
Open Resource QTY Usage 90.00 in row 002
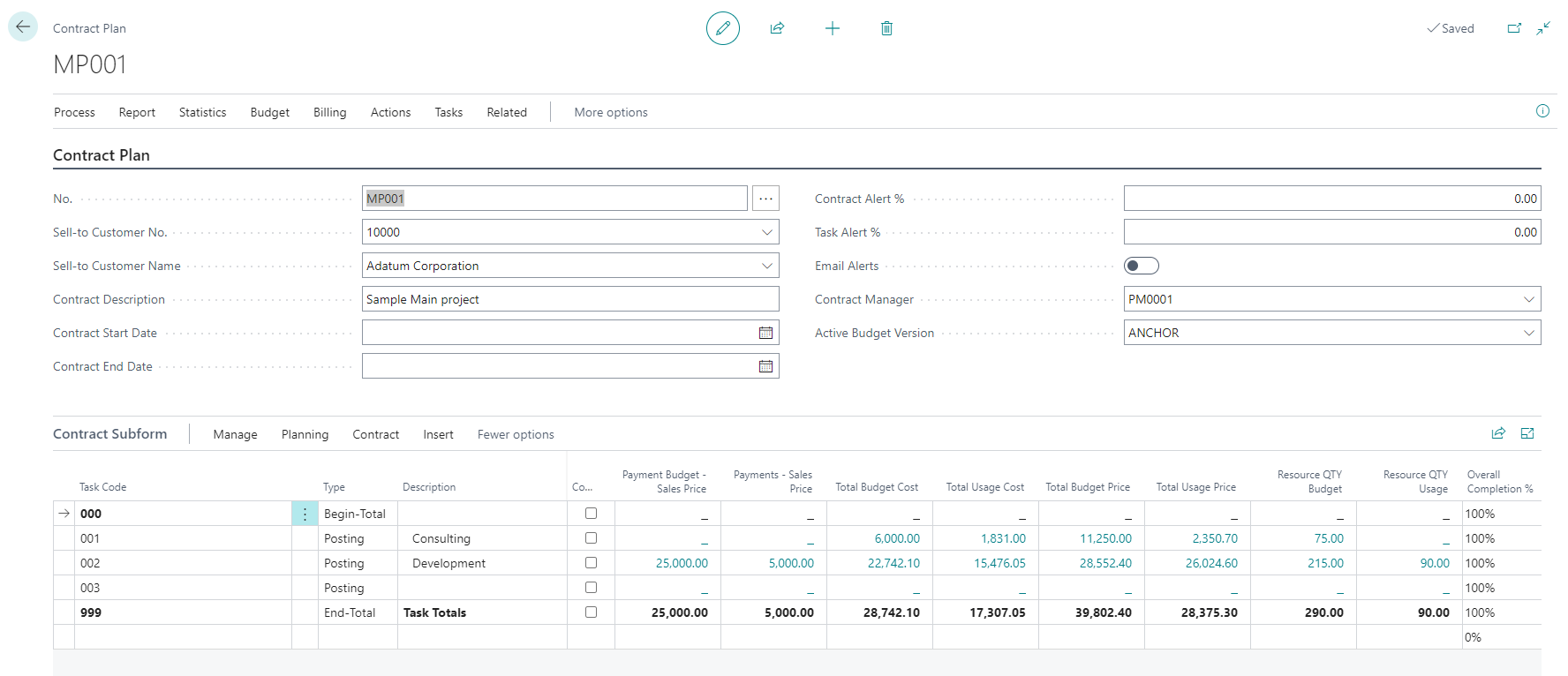(1435, 563)
